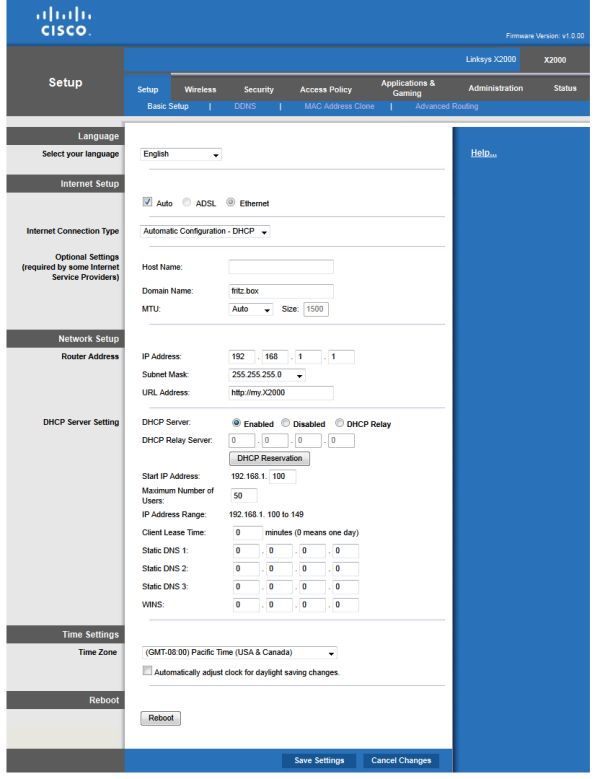
Task: Click the Host Name input field
Action: tap(281, 267)
